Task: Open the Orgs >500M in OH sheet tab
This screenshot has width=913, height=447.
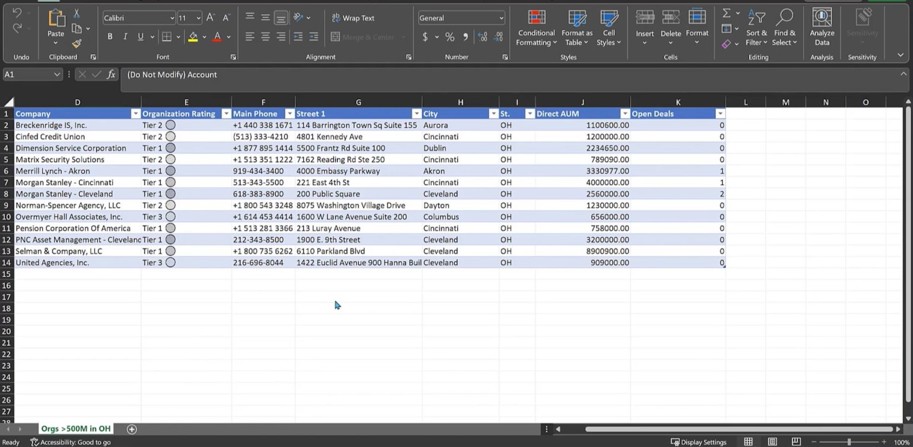Action: pyautogui.click(x=76, y=429)
